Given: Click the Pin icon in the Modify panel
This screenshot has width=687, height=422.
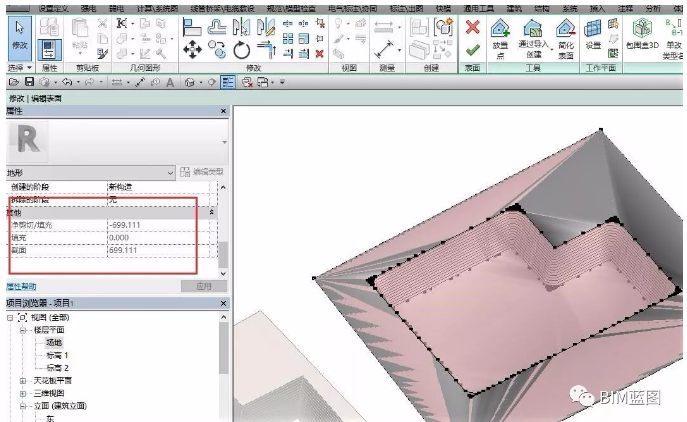Looking at the screenshot, I should click(320, 39).
